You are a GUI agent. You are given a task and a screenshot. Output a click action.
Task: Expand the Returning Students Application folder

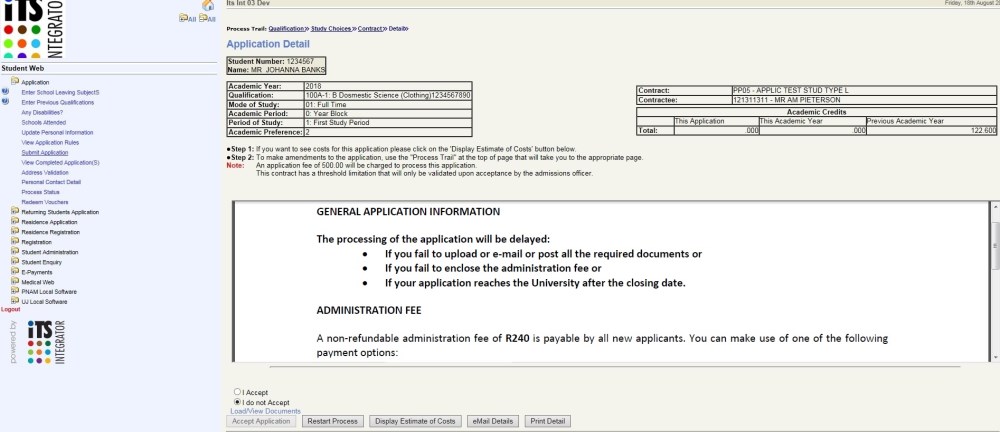coord(14,212)
